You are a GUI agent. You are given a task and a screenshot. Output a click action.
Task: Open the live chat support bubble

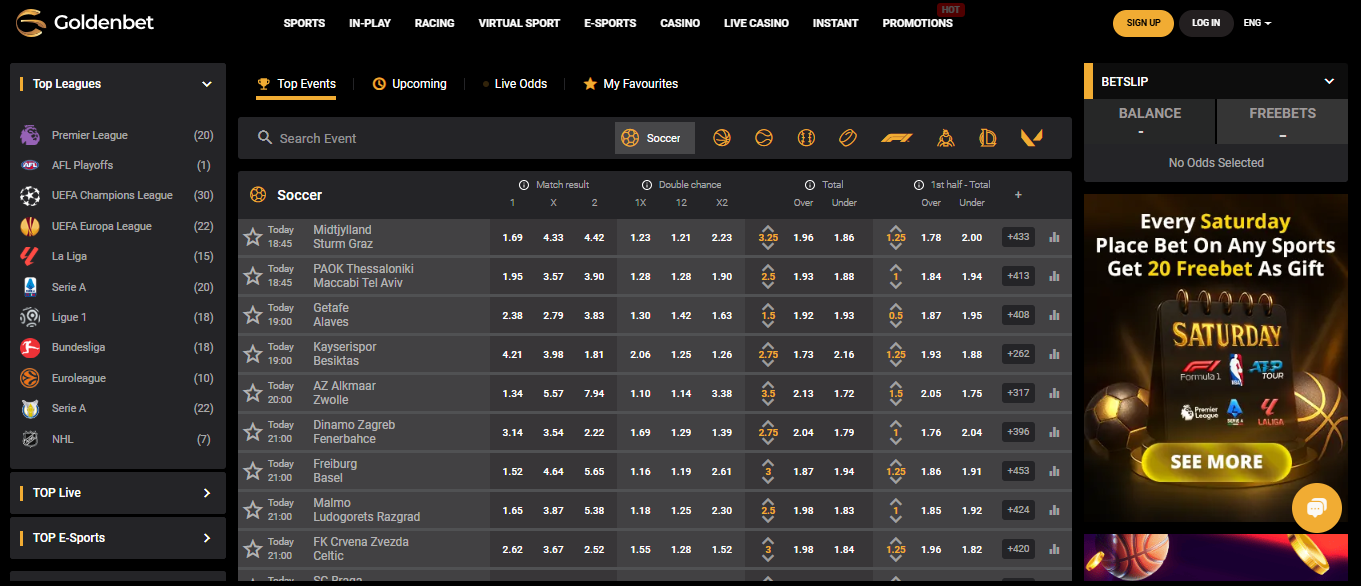(x=1316, y=508)
